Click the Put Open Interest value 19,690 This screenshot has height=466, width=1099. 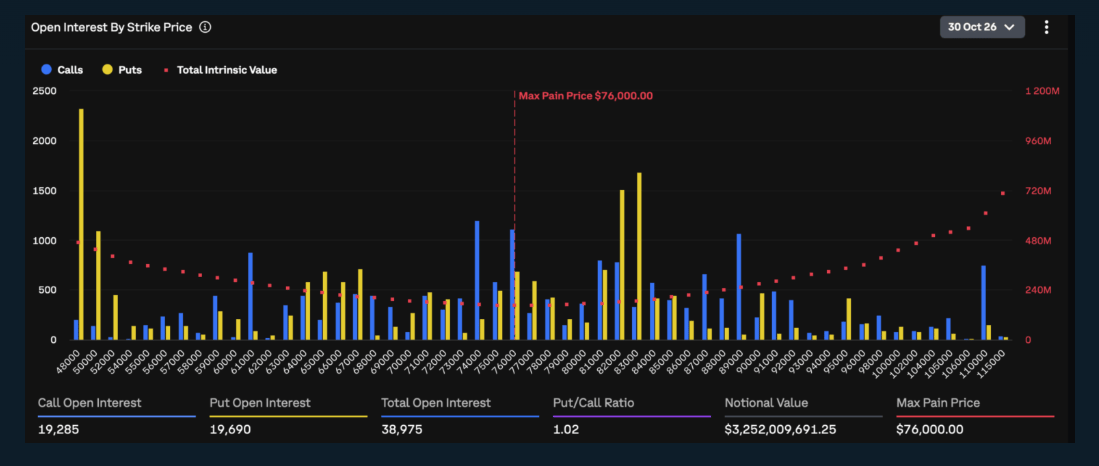pyautogui.click(x=230, y=430)
